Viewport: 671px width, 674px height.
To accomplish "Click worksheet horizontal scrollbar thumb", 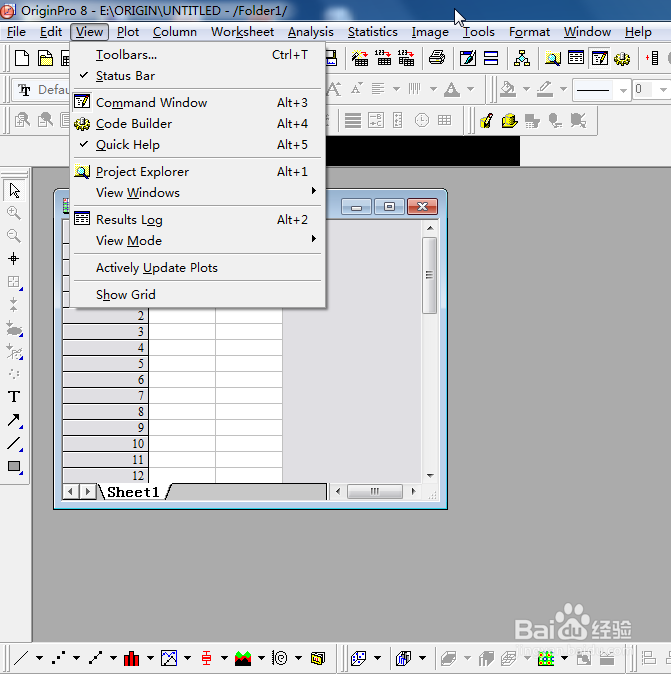I will (375, 491).
